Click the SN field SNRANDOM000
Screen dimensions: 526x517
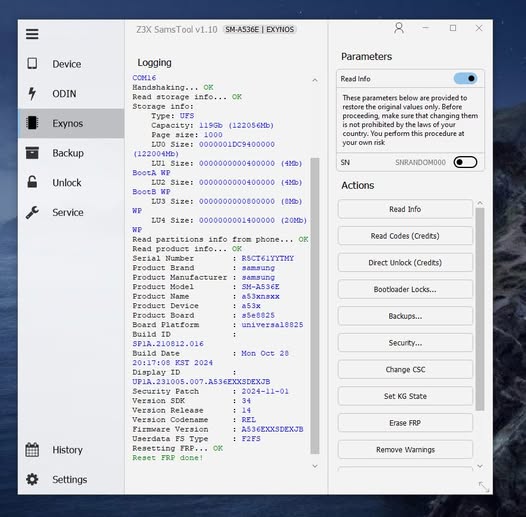coord(420,162)
